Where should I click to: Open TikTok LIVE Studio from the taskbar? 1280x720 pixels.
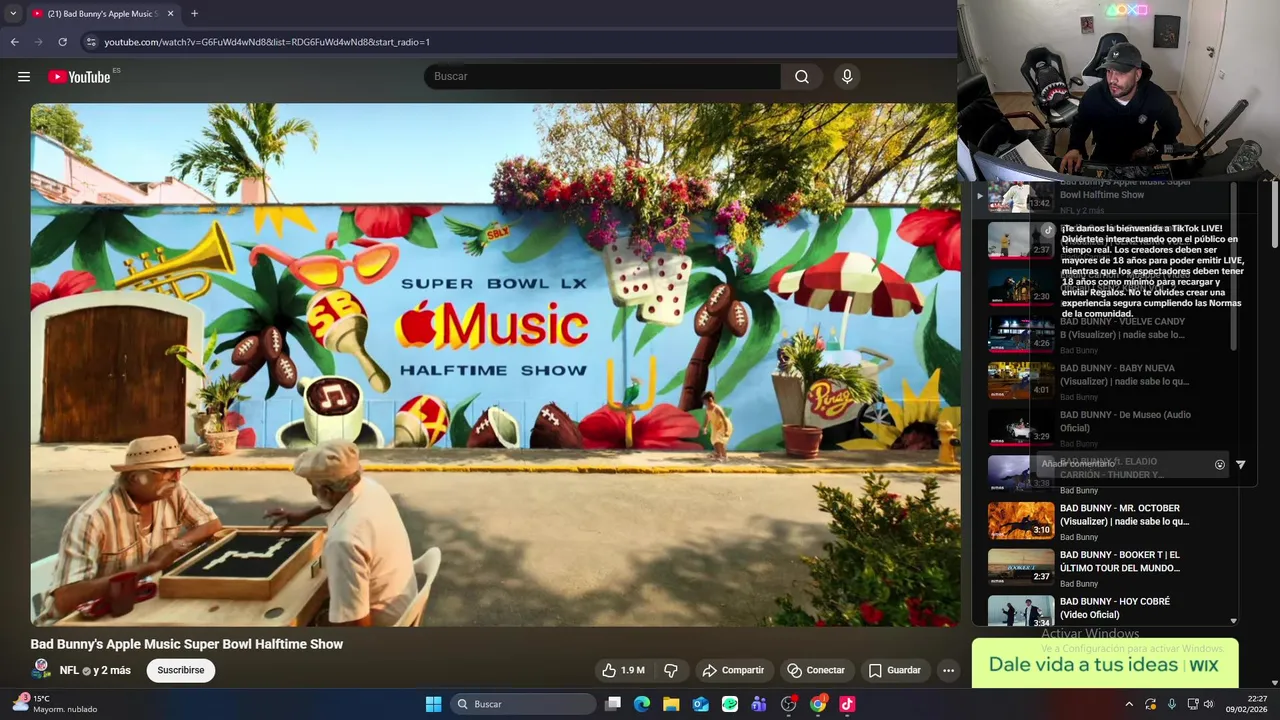click(847, 704)
